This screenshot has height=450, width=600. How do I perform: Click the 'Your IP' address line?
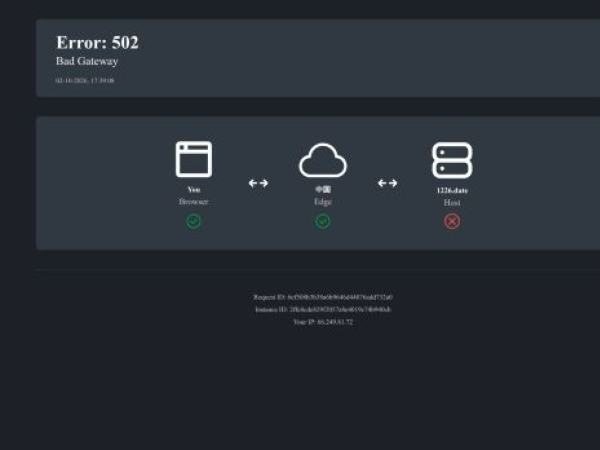pos(322,322)
